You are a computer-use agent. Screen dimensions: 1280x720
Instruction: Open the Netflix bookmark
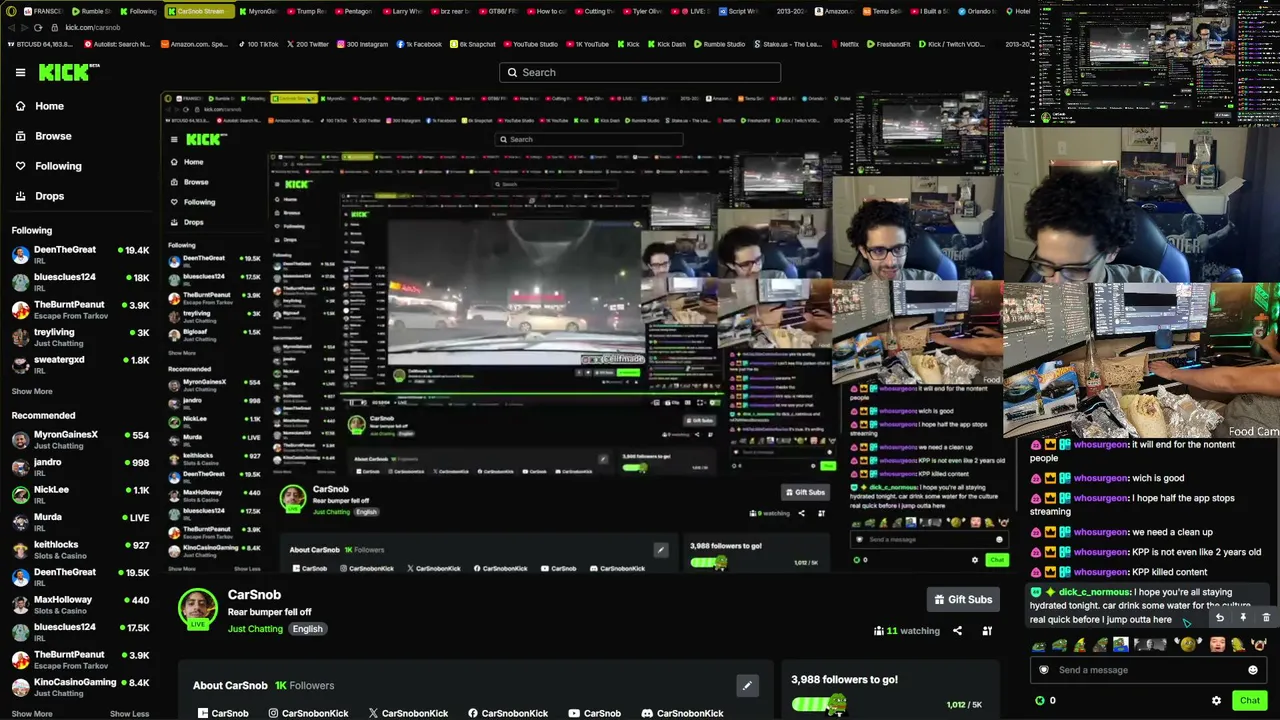coord(844,44)
